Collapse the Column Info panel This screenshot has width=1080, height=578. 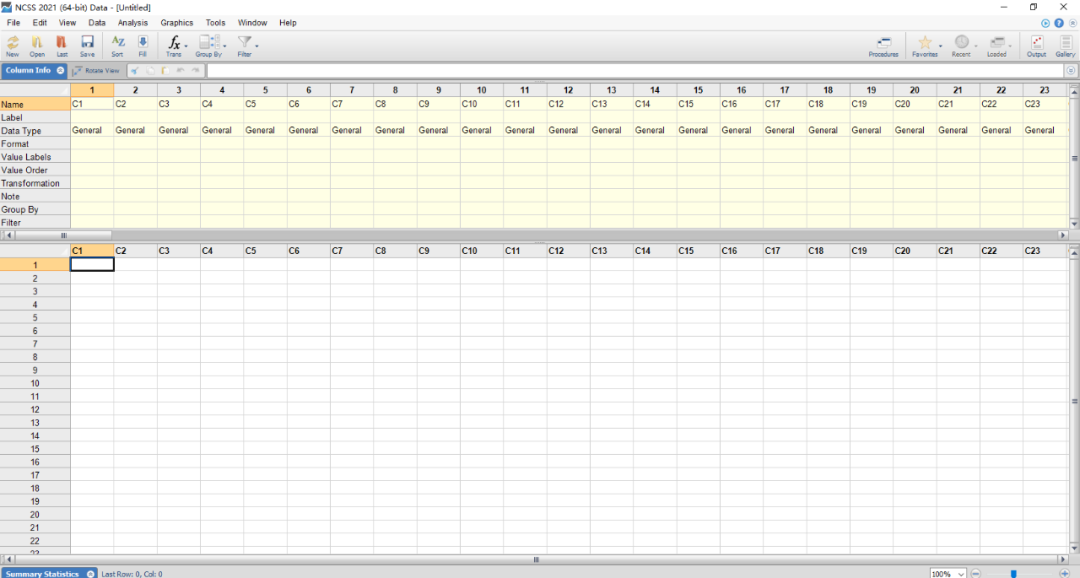60,71
